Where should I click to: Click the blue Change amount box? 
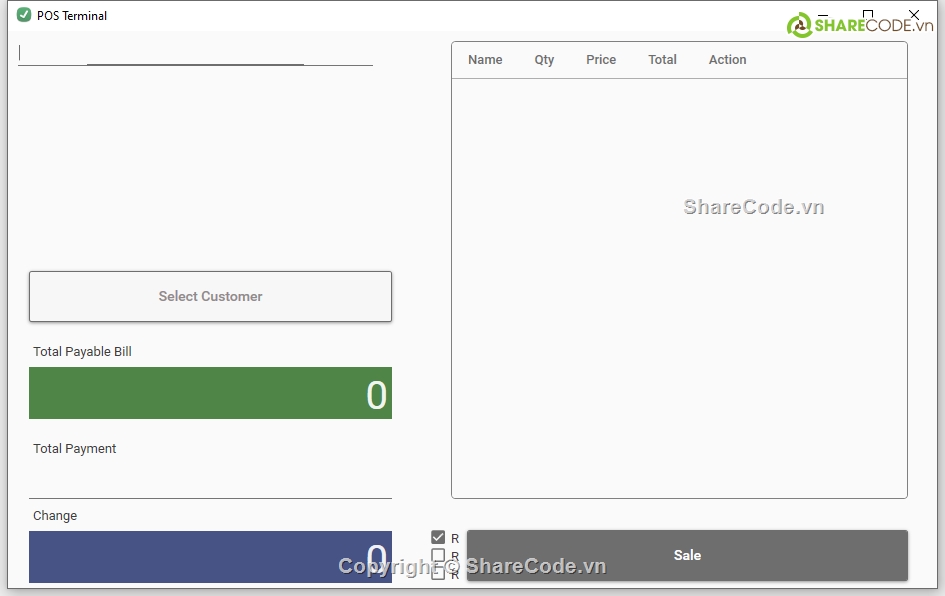(x=210, y=557)
